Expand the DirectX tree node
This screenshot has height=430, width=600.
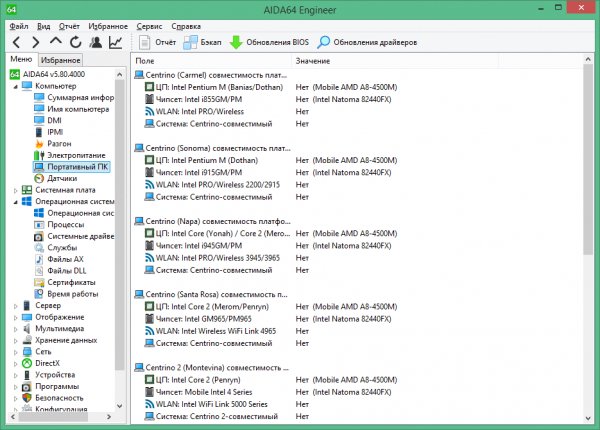point(16,363)
